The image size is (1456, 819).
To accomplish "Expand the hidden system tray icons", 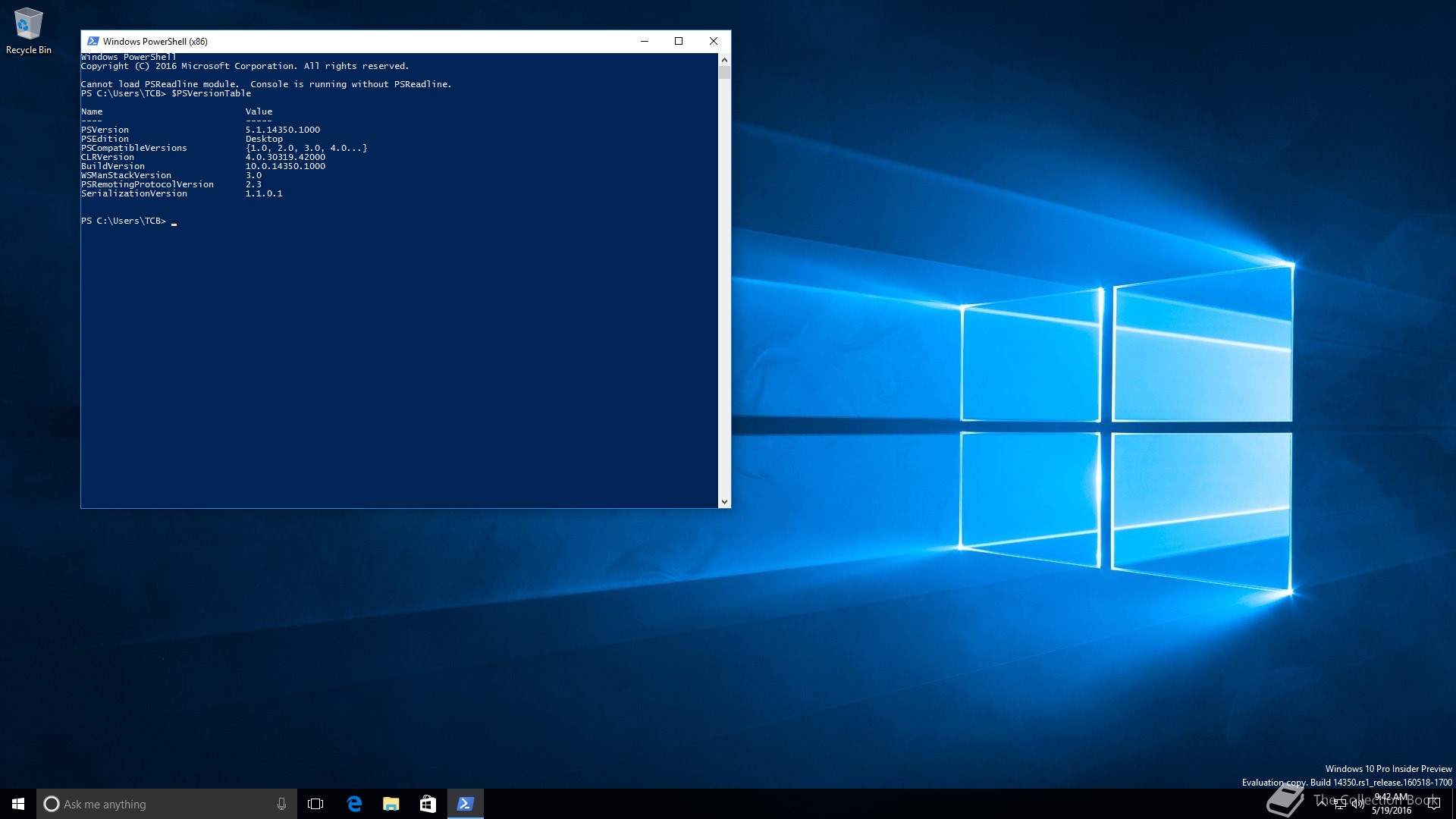I will point(1321,803).
